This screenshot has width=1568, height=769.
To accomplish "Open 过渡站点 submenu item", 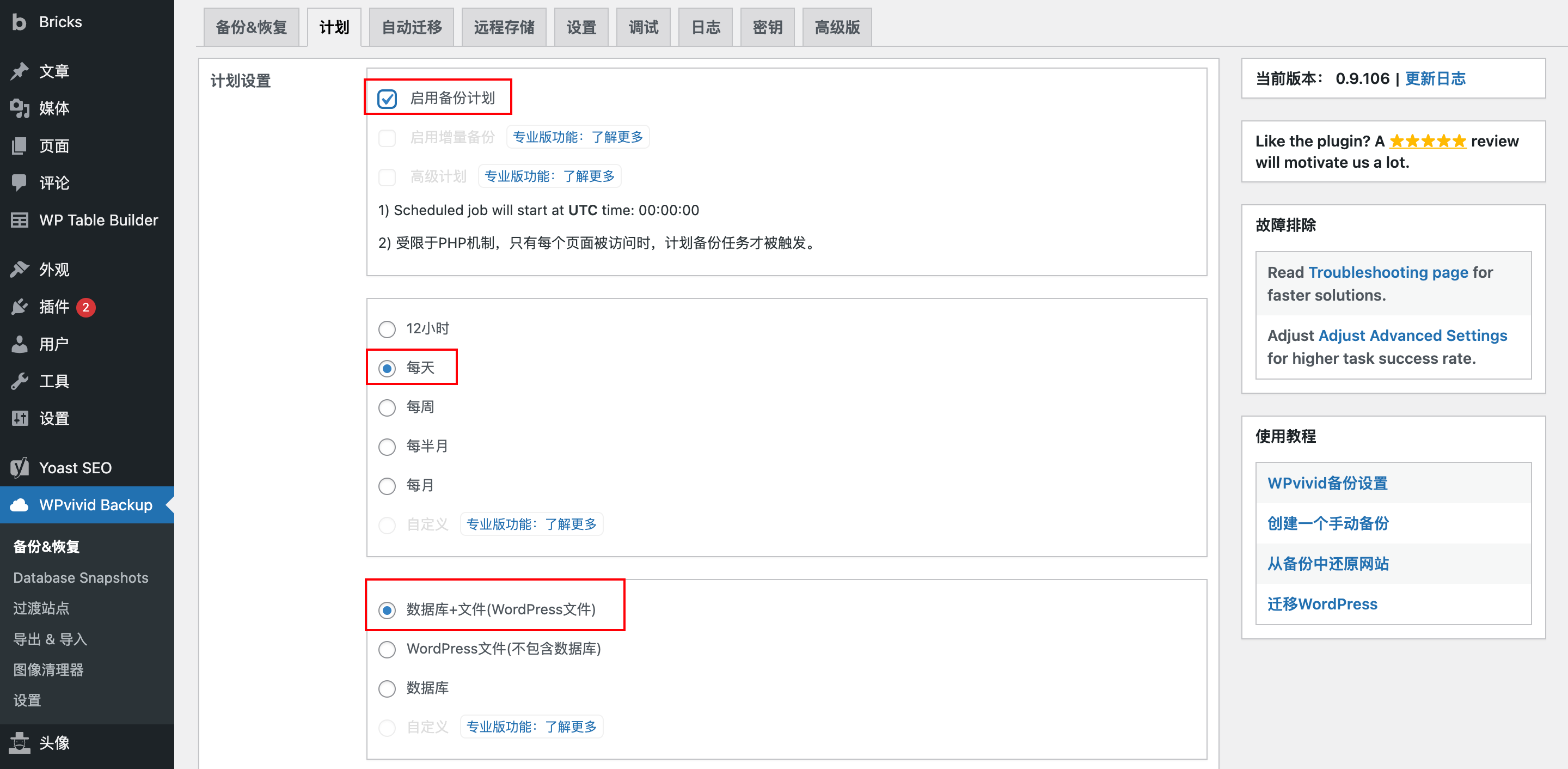I will [x=41, y=608].
